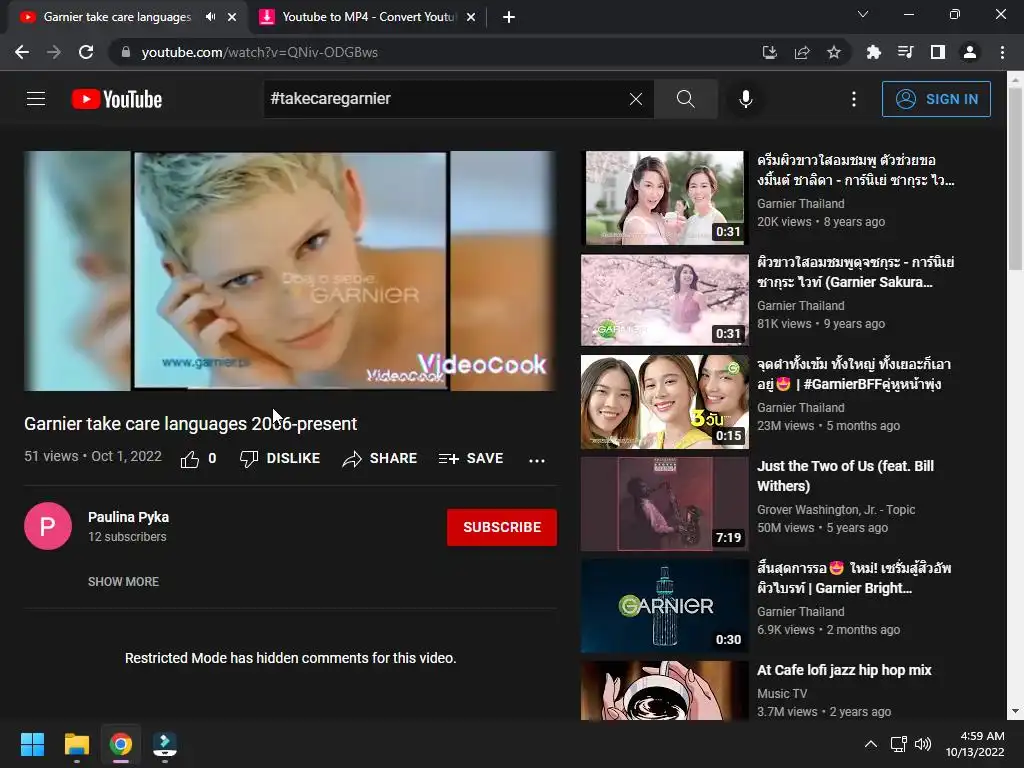The image size is (1024, 768).
Task: Open the At Cafe lofi coffee thumbnail
Action: pyautogui.click(x=664, y=690)
